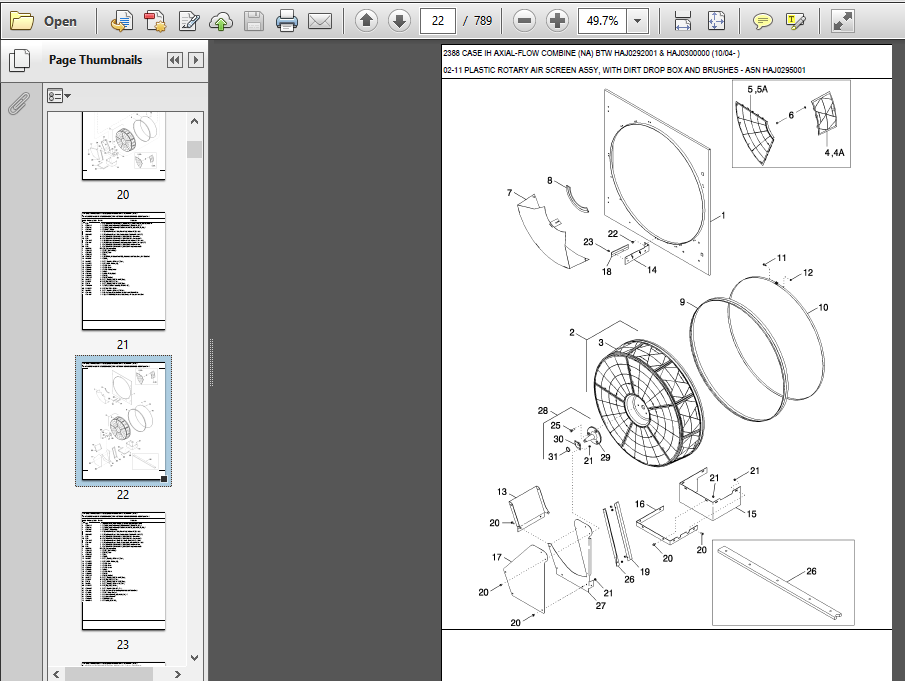Image resolution: width=905 pixels, height=681 pixels.
Task: Click the Page Thumbnails panel icon
Action: coord(20,61)
